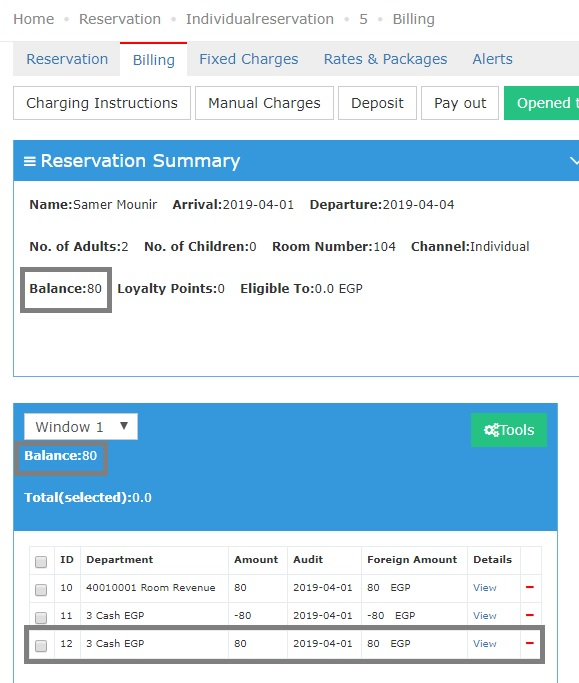This screenshot has width=579, height=683.
Task: Click Channel: Individual text
Action: pos(470,247)
